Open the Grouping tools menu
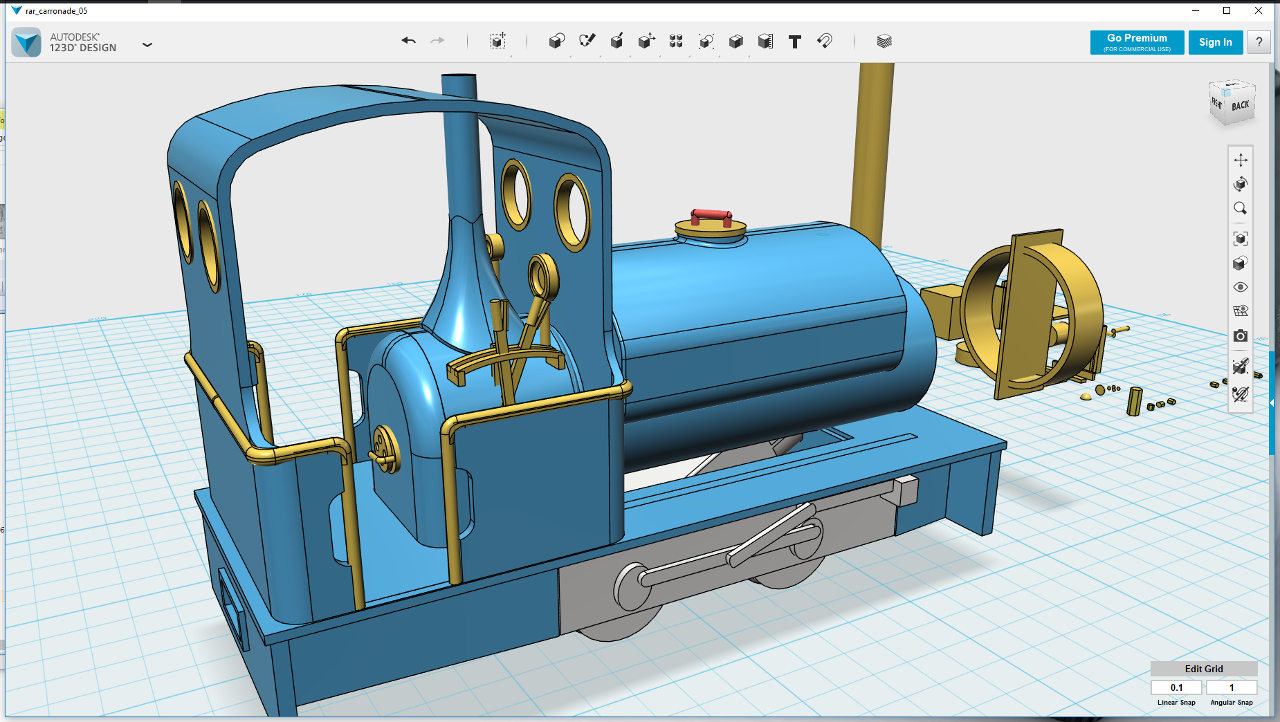The height and width of the screenshot is (722, 1280). pyautogui.click(x=706, y=41)
